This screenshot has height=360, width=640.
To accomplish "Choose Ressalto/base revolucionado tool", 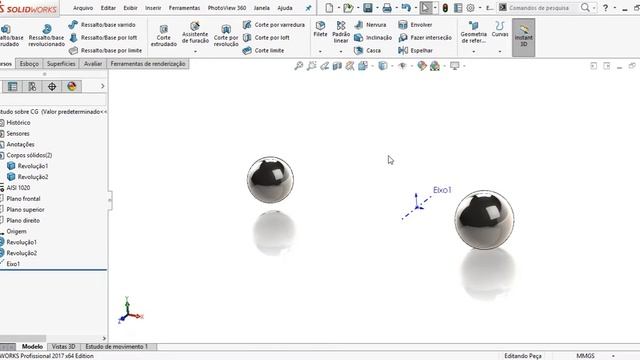I will (x=47, y=36).
